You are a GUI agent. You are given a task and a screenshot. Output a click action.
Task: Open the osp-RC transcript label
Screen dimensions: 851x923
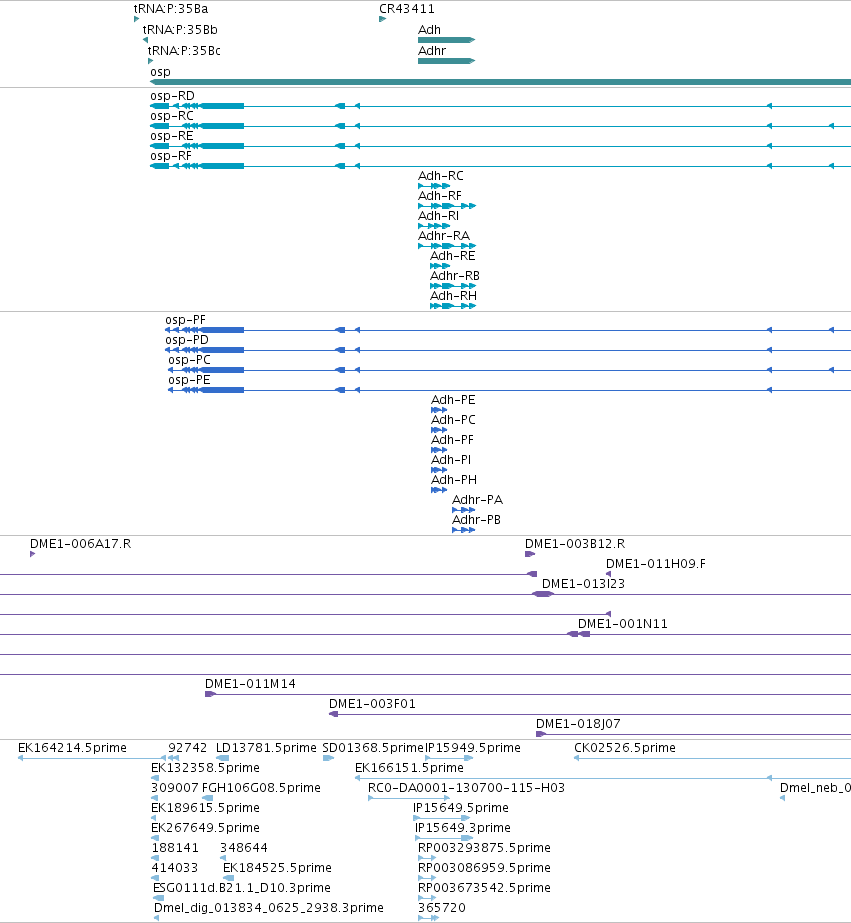[x=172, y=115]
